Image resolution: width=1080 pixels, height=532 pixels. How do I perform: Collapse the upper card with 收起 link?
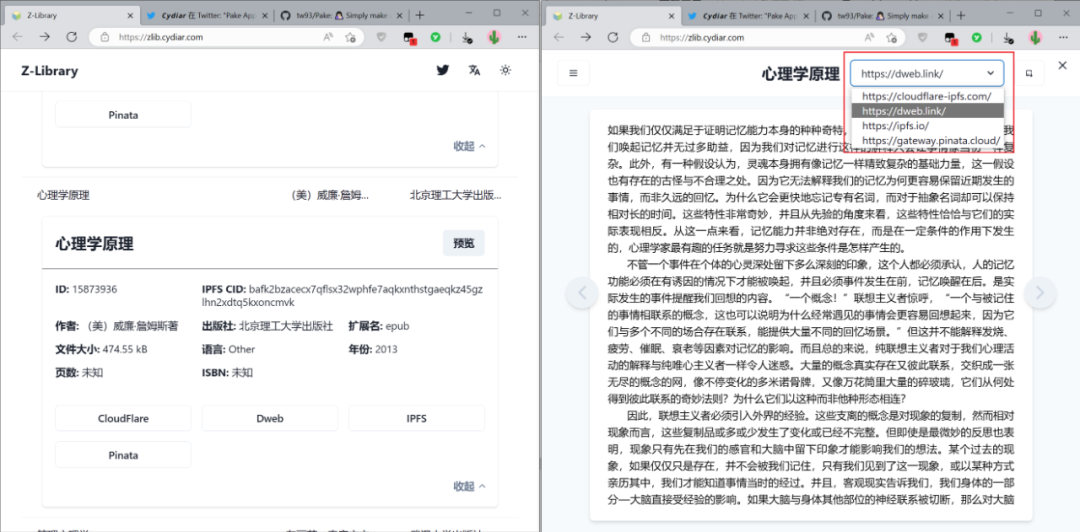[x=469, y=145]
